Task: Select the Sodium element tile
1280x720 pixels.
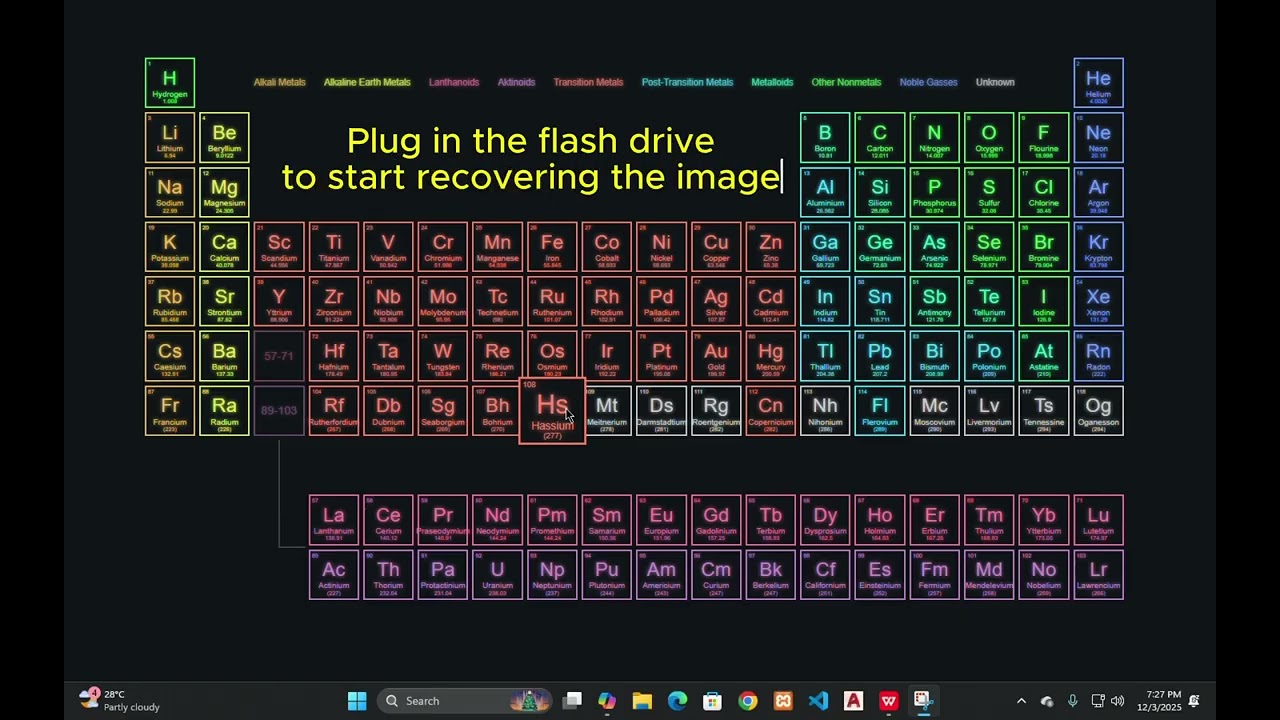Action: (x=170, y=193)
